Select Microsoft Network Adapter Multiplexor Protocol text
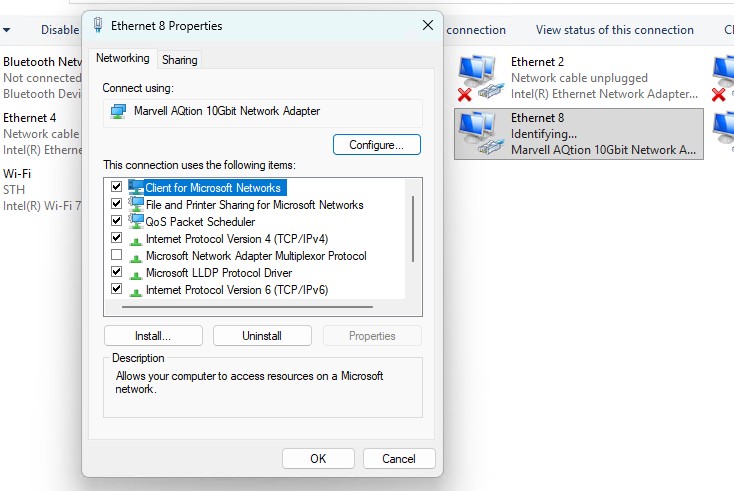This screenshot has height=491, width=734. [256, 256]
